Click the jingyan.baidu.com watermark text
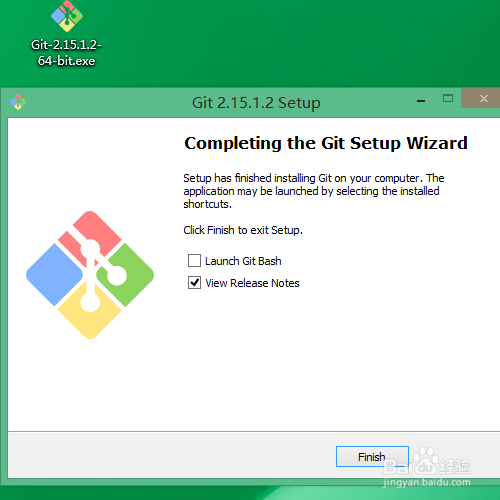 click(427, 482)
